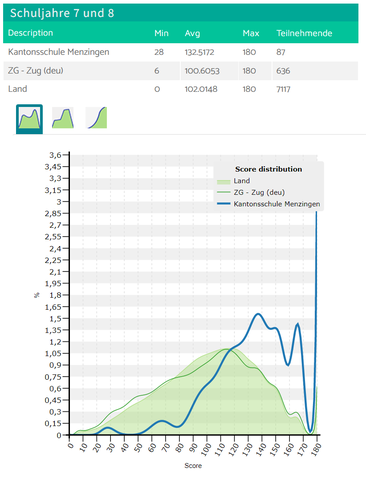Toggle Kantonsschule Menzingen legend entry
366x480 pixels.
(x=277, y=204)
